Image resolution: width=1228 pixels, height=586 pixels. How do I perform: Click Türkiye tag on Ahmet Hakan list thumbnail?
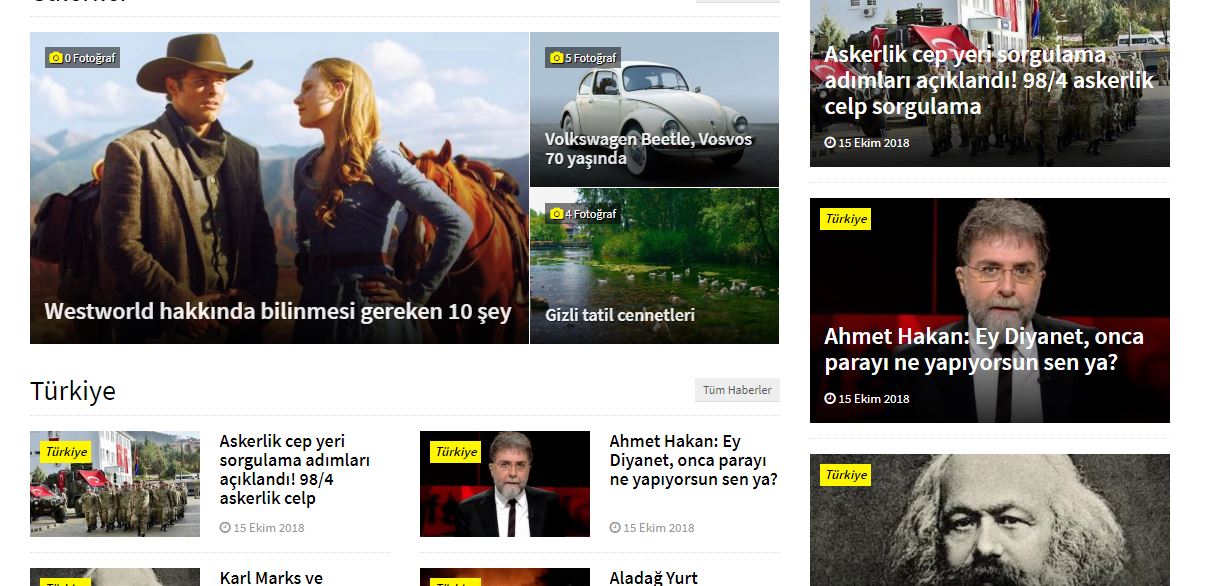455,452
